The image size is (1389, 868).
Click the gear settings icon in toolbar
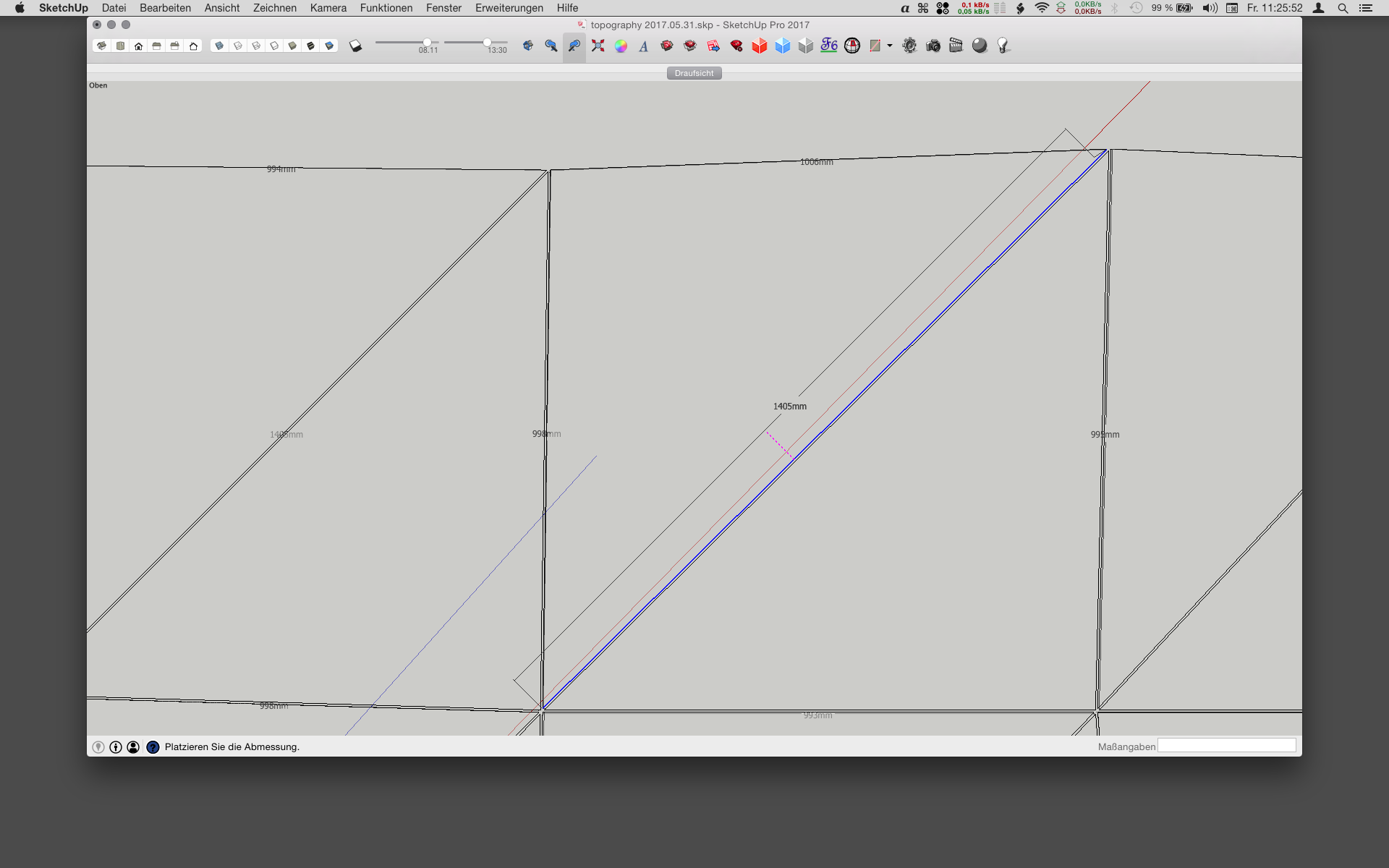(x=909, y=46)
